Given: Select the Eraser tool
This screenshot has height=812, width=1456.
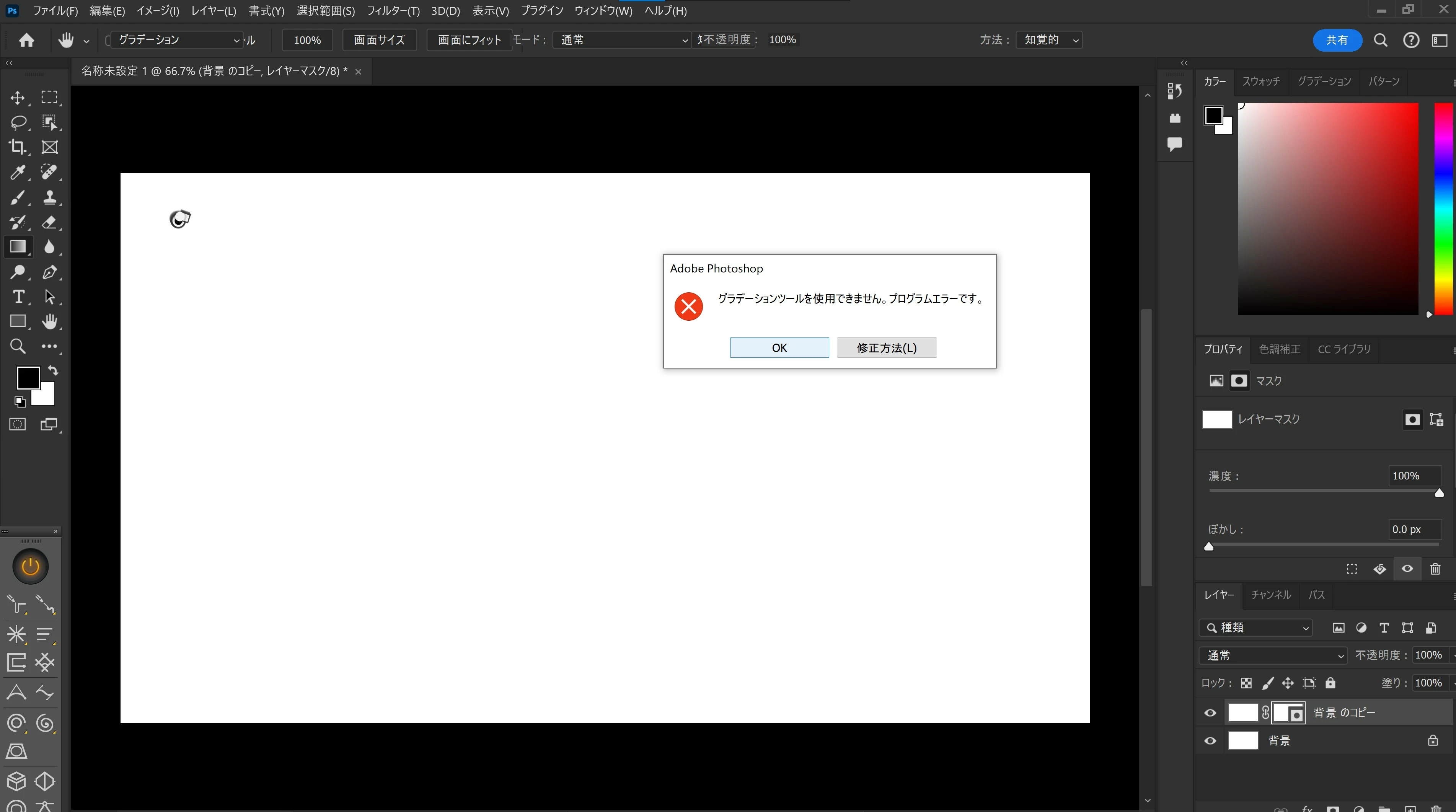Looking at the screenshot, I should (x=49, y=222).
